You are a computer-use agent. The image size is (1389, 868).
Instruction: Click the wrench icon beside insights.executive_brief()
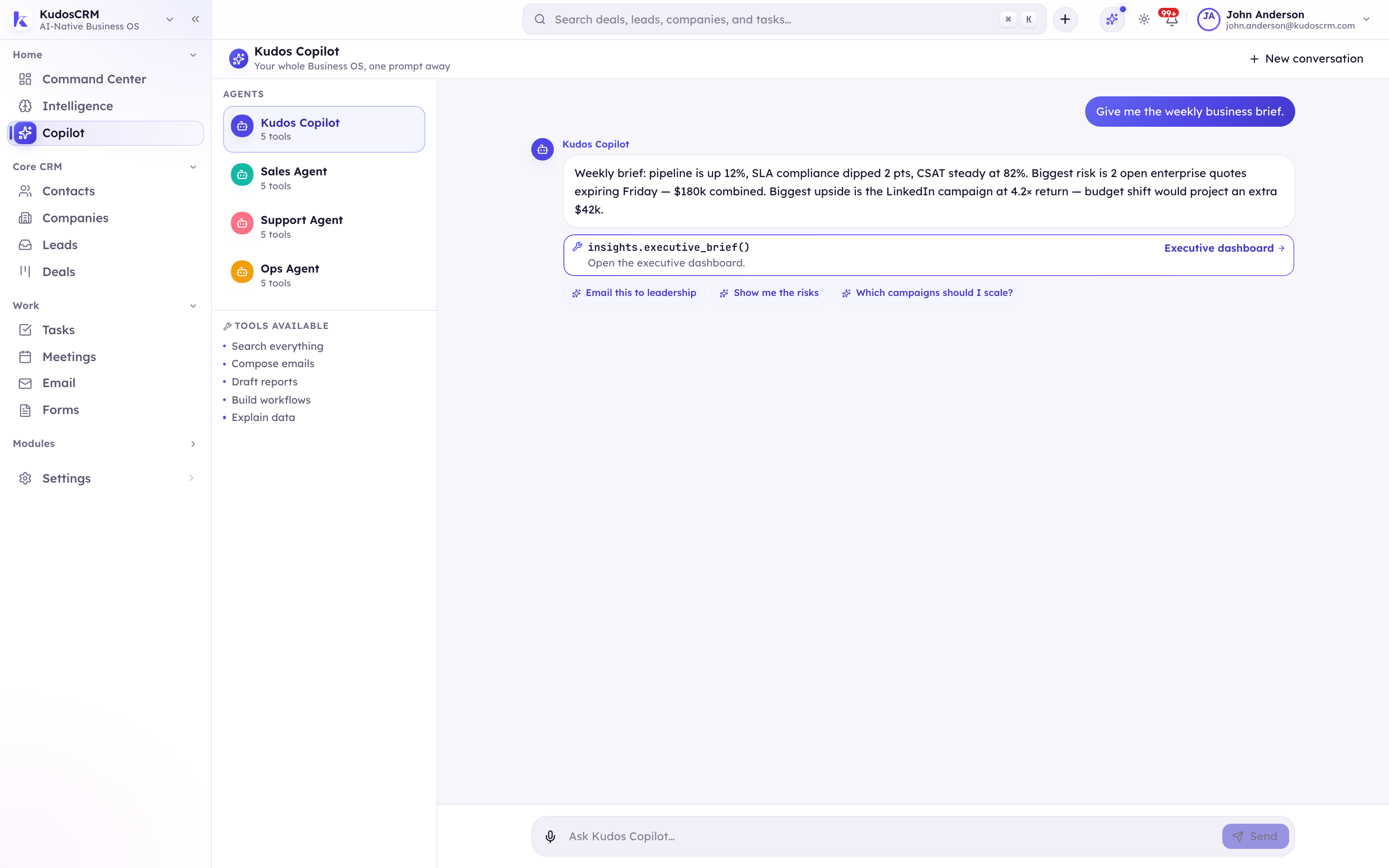coord(577,247)
